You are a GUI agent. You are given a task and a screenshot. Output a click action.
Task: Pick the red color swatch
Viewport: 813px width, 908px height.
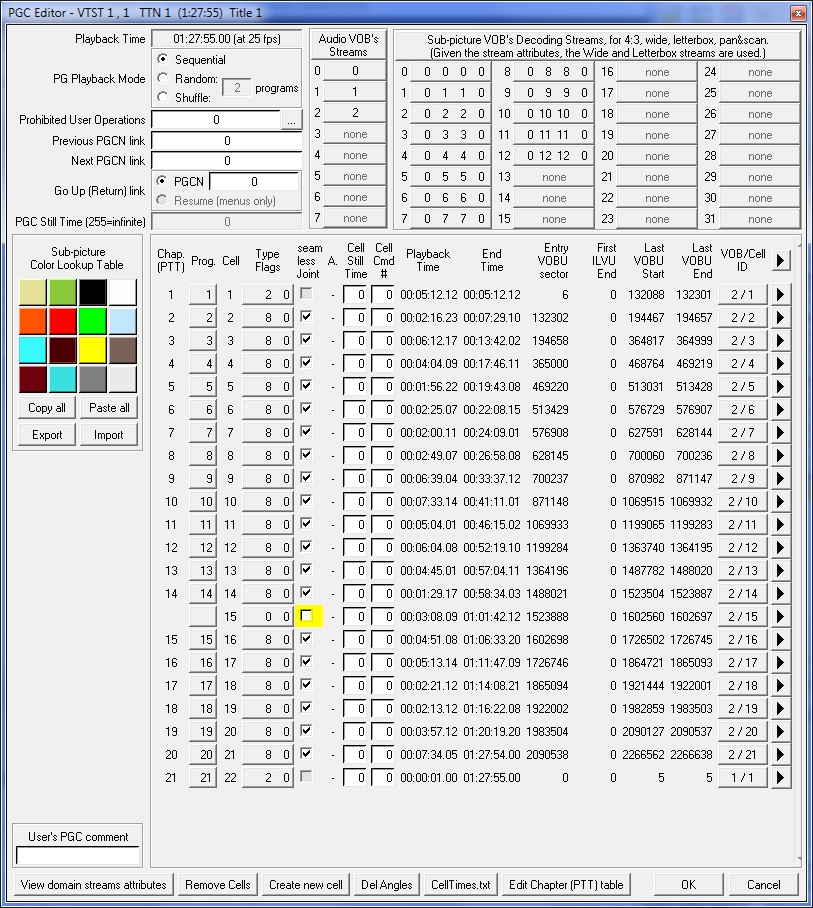[63, 321]
